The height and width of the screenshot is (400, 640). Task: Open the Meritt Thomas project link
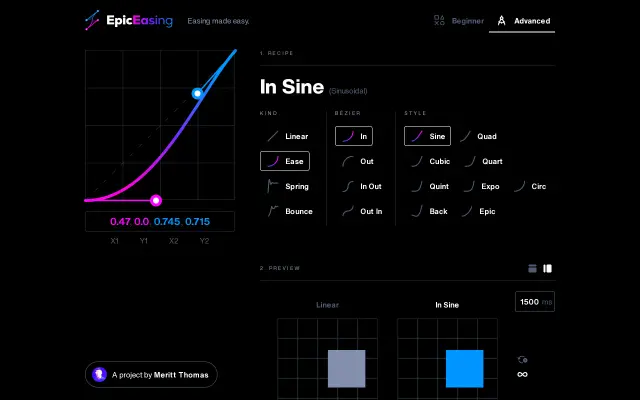pyautogui.click(x=151, y=375)
